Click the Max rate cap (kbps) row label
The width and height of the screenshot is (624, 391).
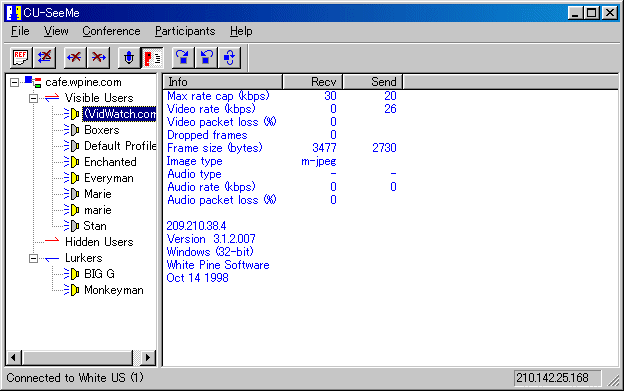point(218,96)
